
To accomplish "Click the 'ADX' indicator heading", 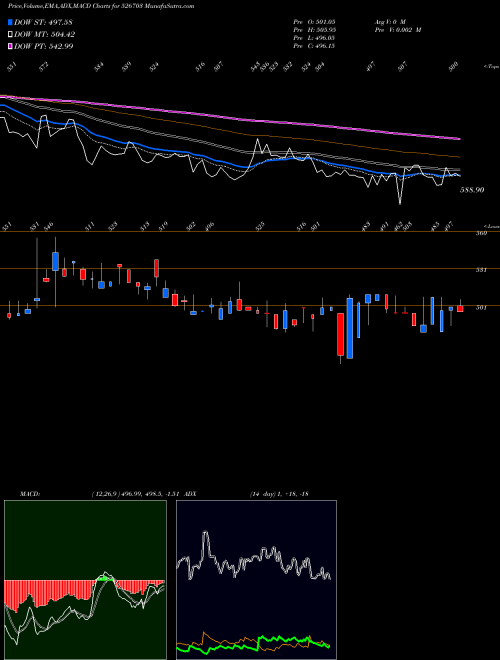I will [x=190, y=494].
